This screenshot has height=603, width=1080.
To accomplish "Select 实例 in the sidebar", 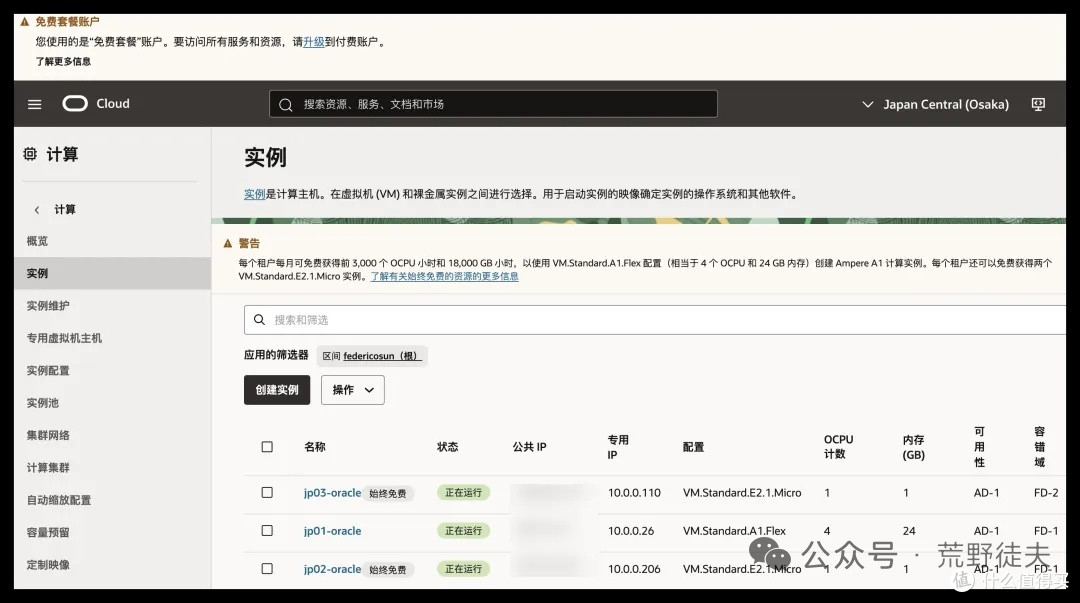I will 112,274.
